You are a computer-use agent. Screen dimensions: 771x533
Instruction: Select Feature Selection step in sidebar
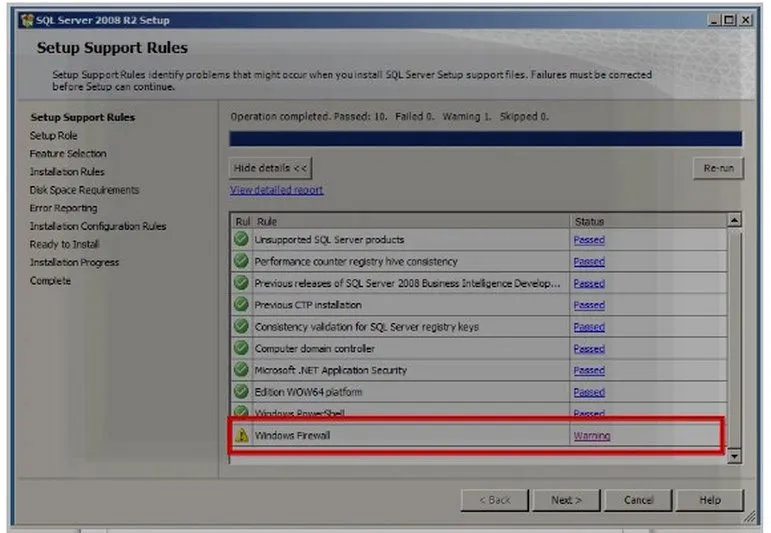click(68, 153)
